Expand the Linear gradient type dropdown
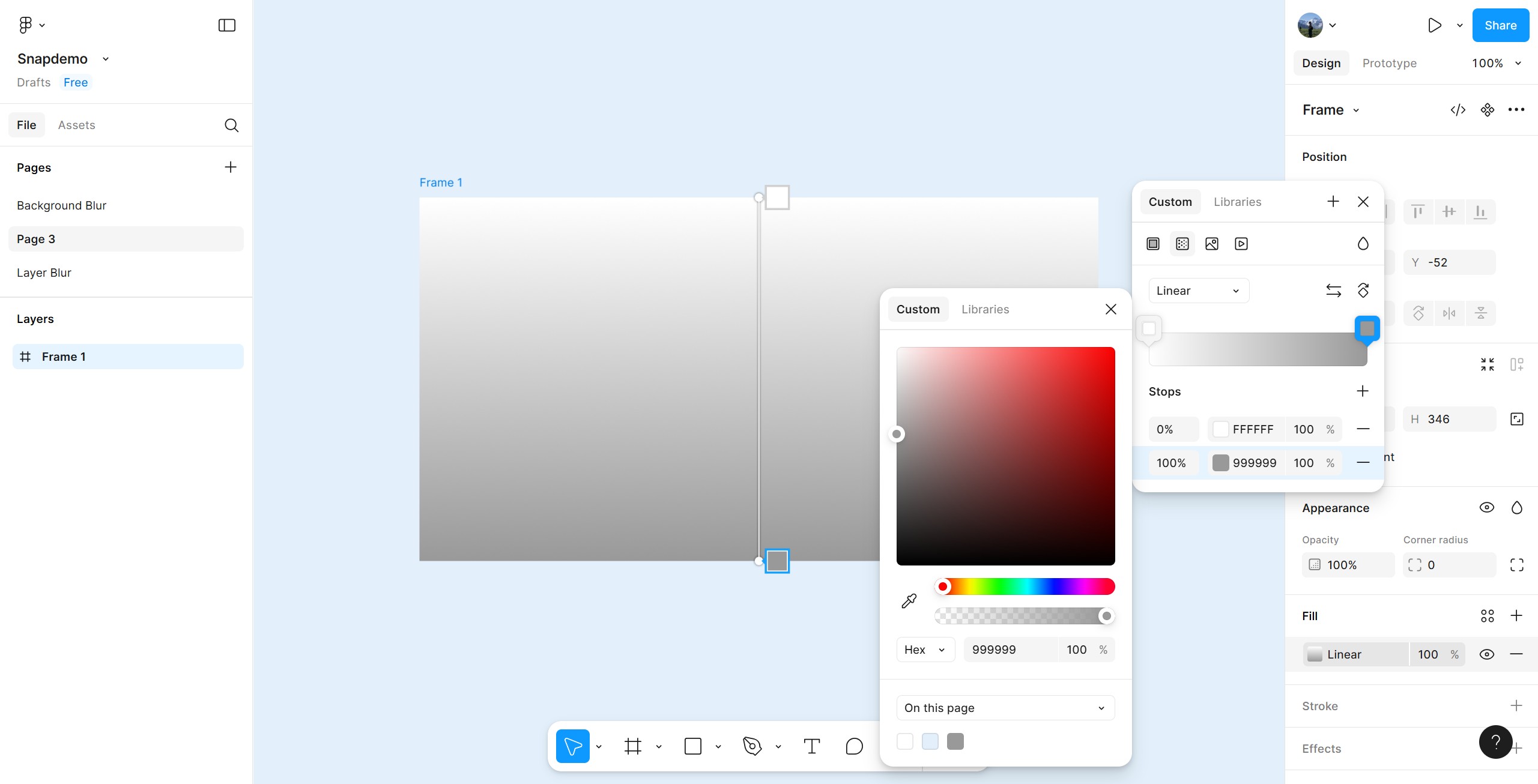This screenshot has height=784, width=1538. (1199, 291)
